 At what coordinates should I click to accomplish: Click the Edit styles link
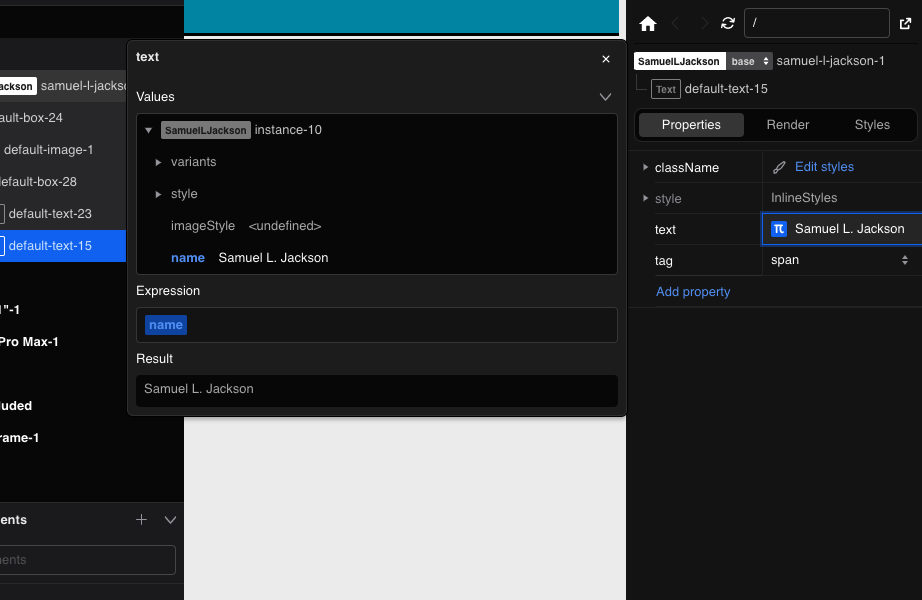824,166
